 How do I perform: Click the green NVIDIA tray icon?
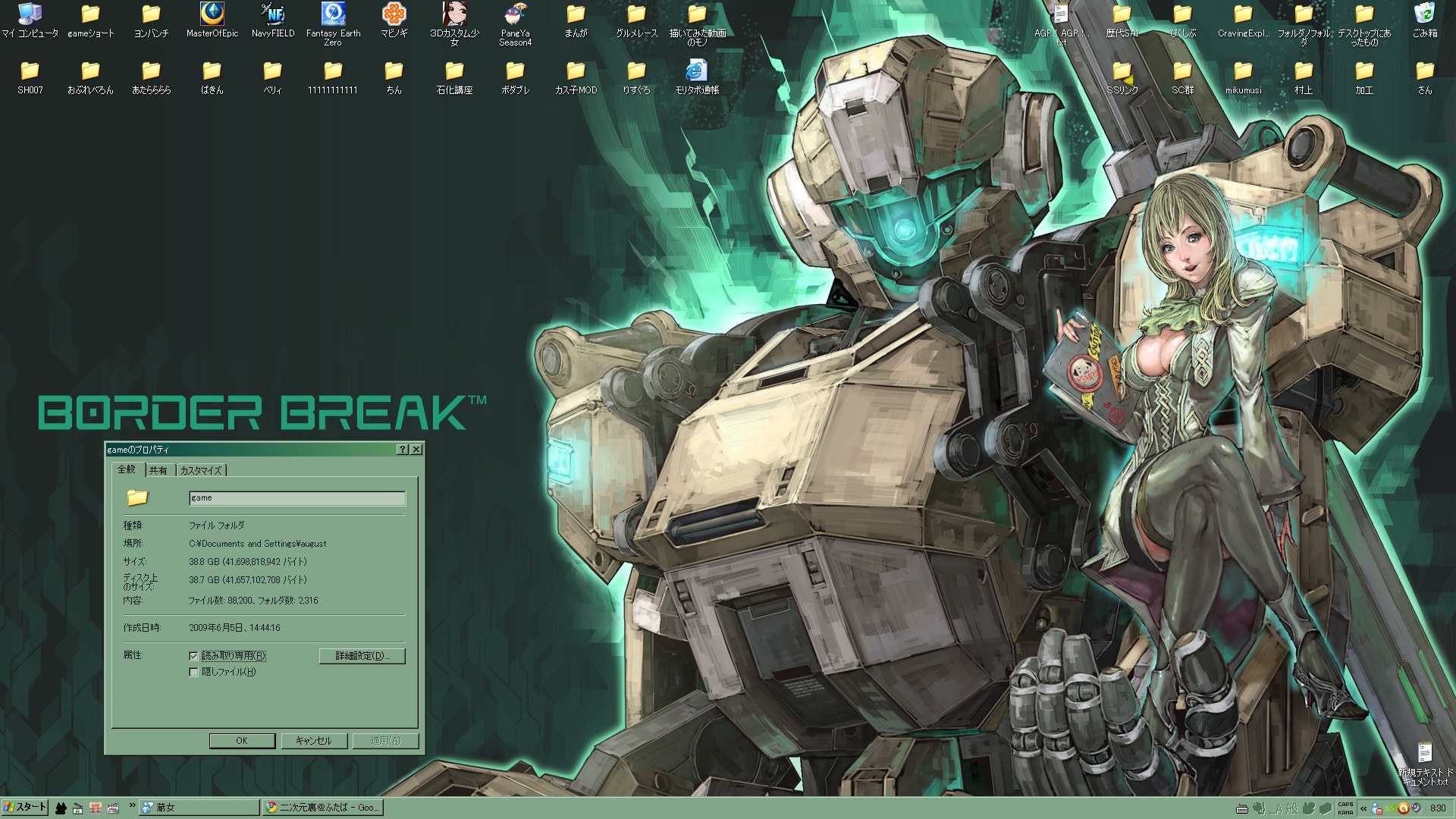1390,808
